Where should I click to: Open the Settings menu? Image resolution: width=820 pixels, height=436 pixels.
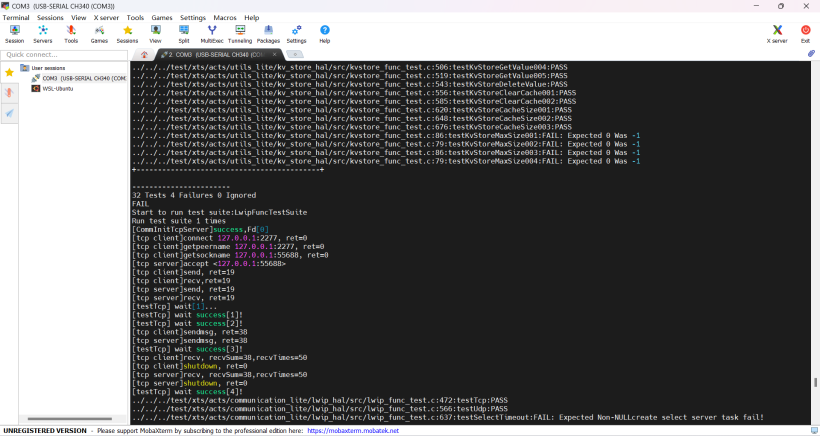click(193, 17)
